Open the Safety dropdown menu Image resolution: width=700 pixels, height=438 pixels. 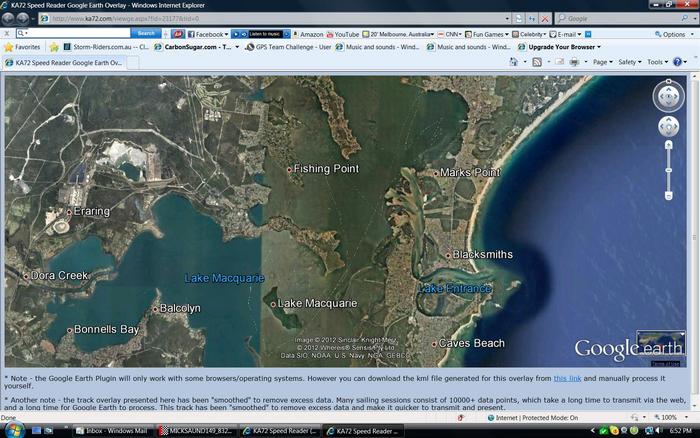click(x=629, y=62)
